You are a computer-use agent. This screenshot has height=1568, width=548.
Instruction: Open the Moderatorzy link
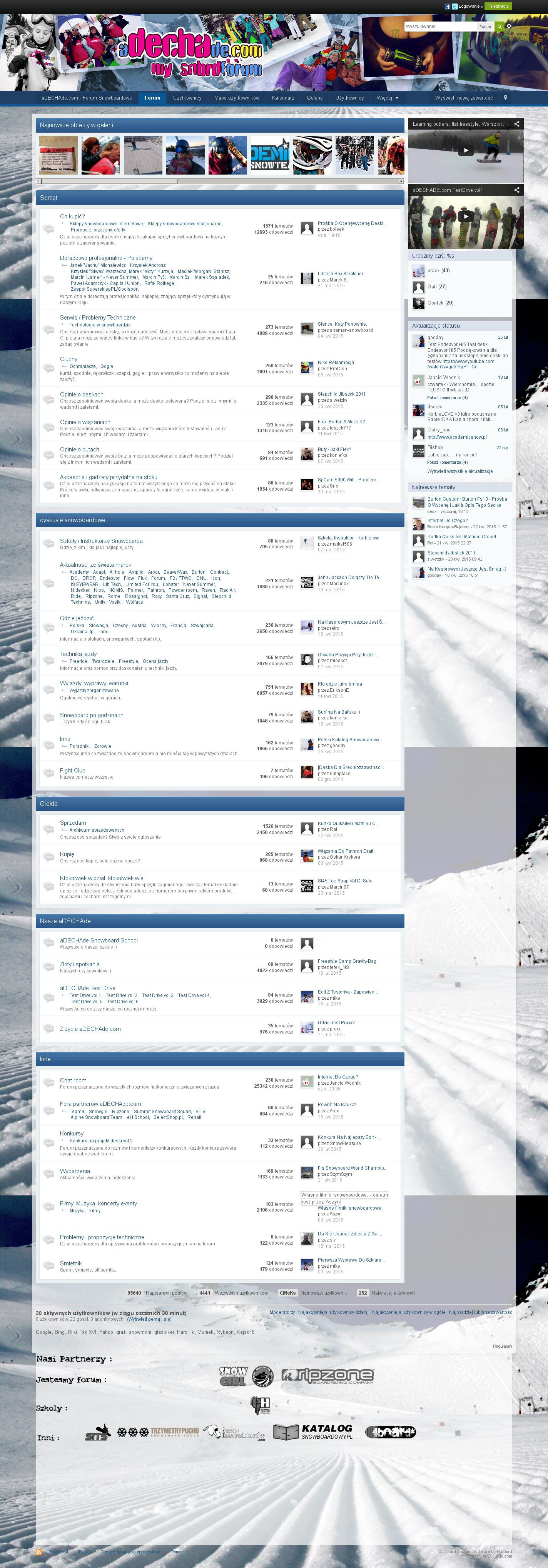coord(282,1312)
